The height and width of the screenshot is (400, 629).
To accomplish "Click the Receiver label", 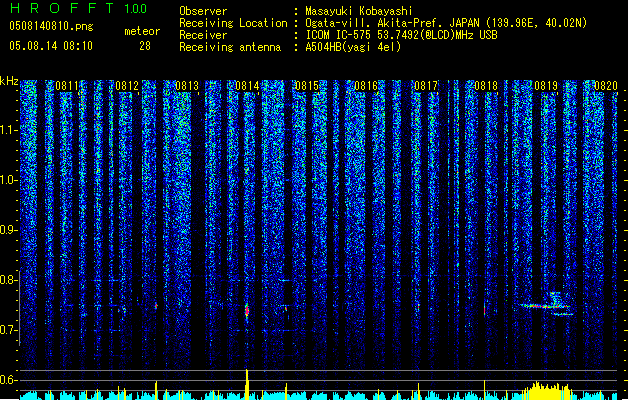I will (x=203, y=35).
